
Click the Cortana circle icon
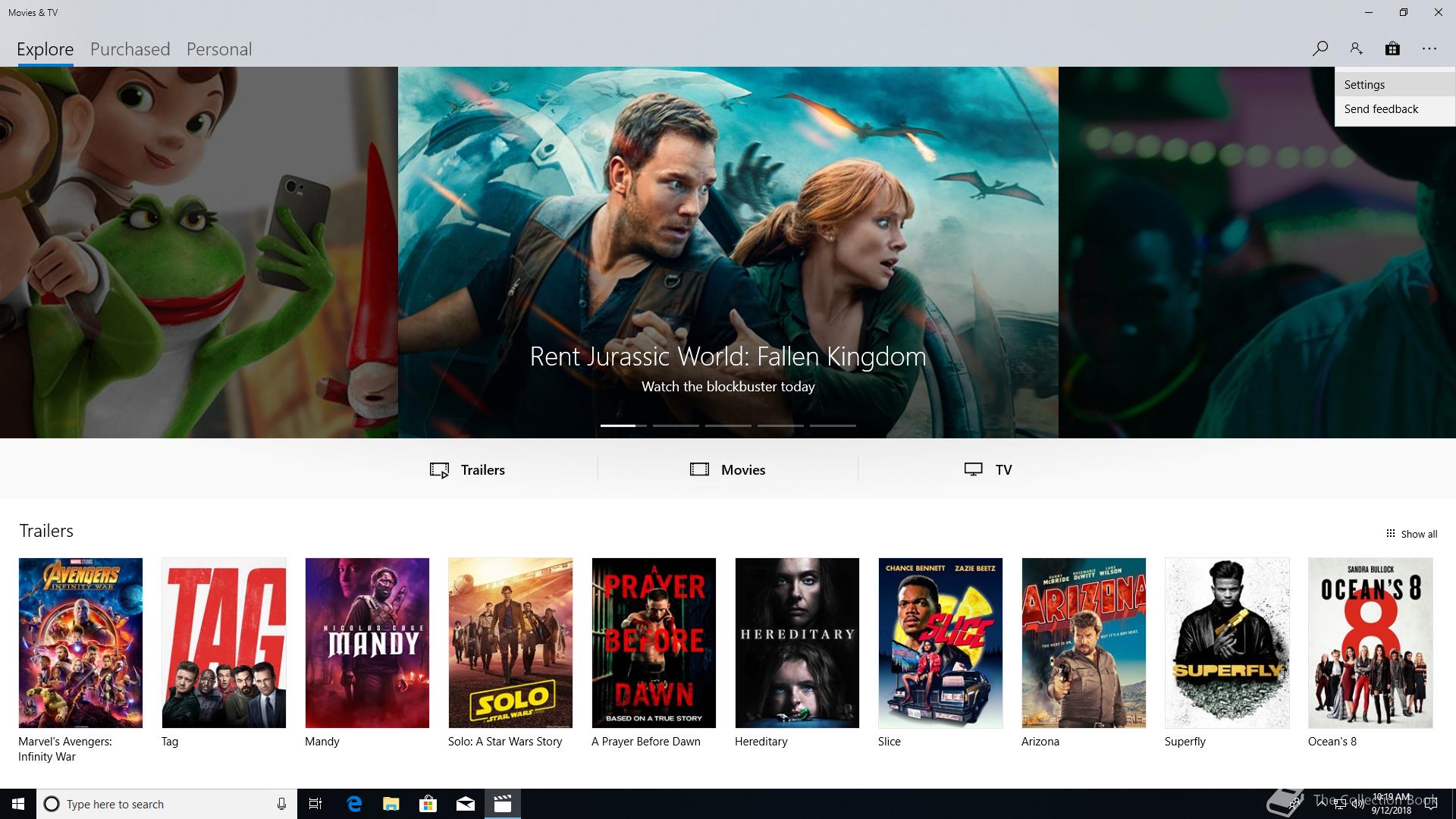pos(52,804)
